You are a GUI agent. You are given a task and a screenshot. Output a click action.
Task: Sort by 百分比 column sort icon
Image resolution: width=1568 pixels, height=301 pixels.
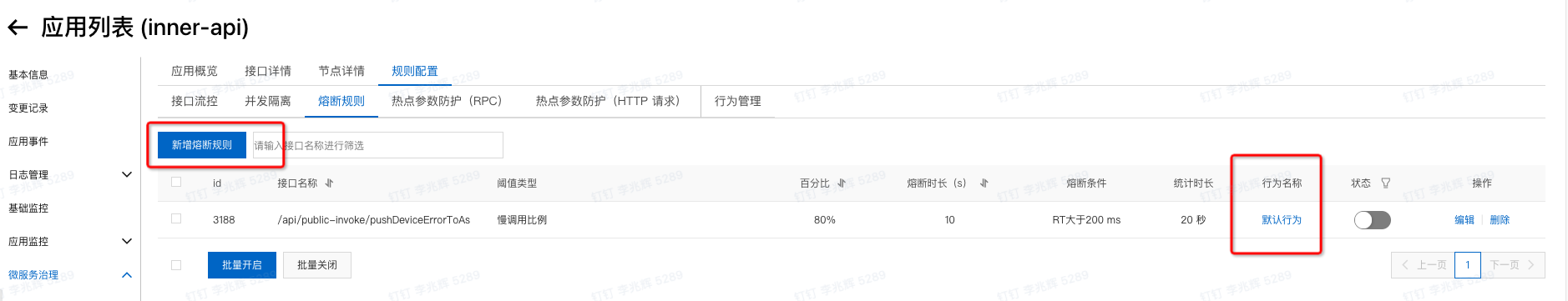click(842, 183)
